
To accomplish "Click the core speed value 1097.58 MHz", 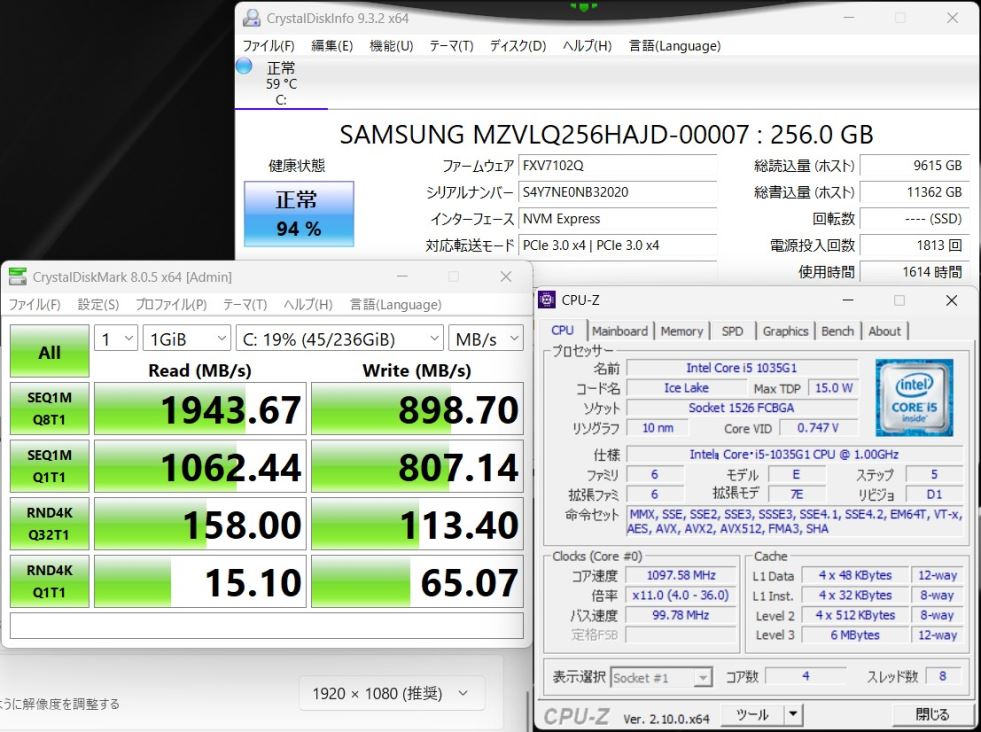I will 681,576.
